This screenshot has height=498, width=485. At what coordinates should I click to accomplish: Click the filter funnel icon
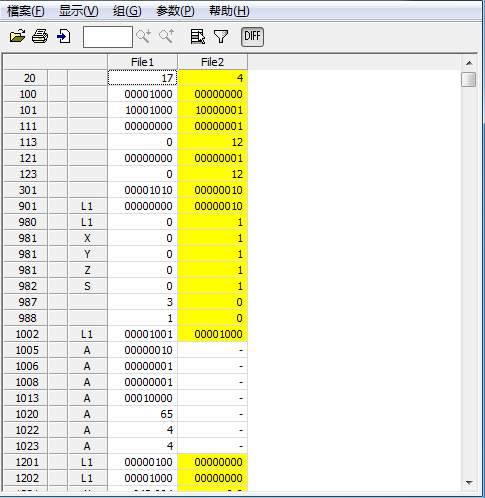tap(221, 36)
